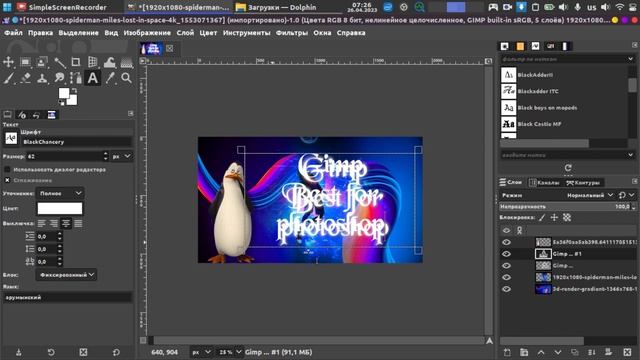Select the Unified Transform tool (grid icon)
Viewport: 640px width, 360px height.
click(x=93, y=62)
